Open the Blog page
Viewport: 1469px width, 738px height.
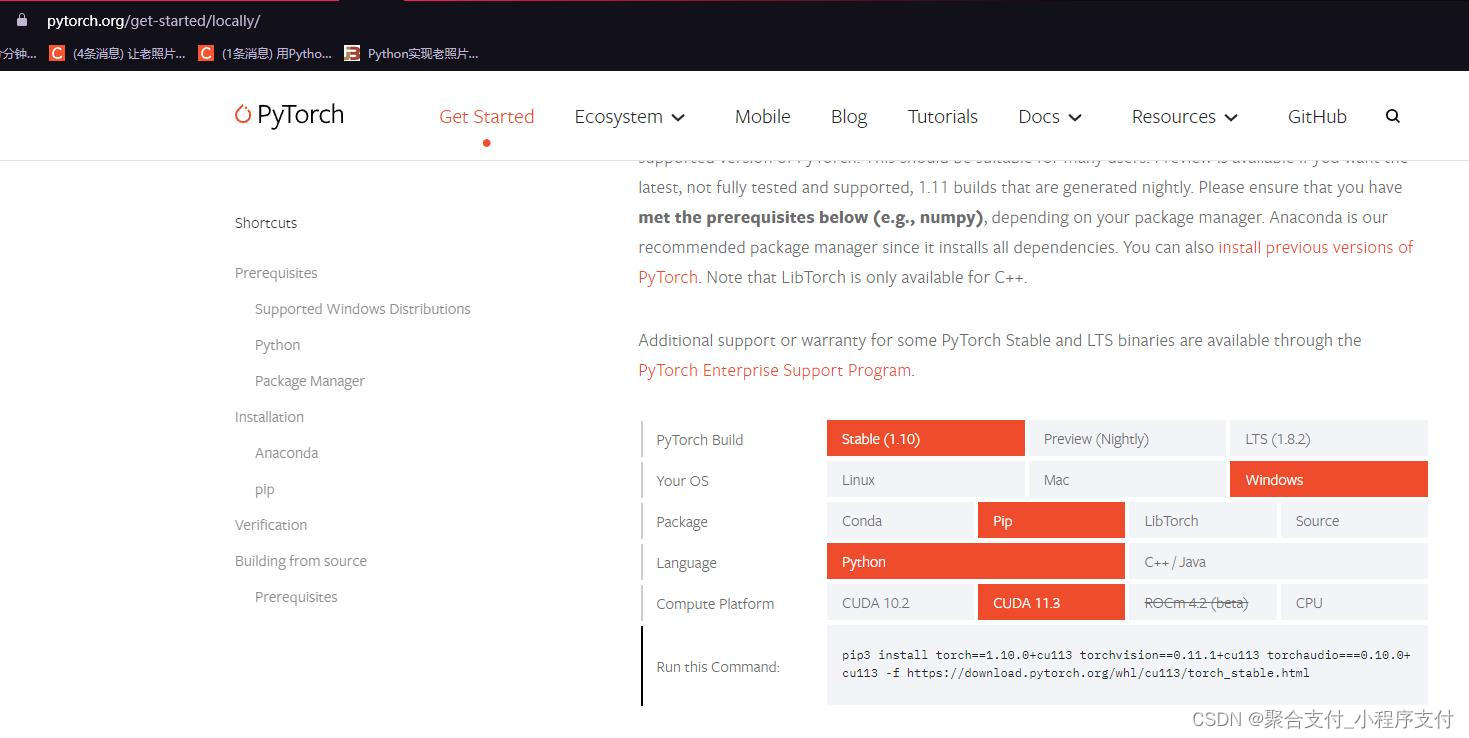(x=848, y=117)
